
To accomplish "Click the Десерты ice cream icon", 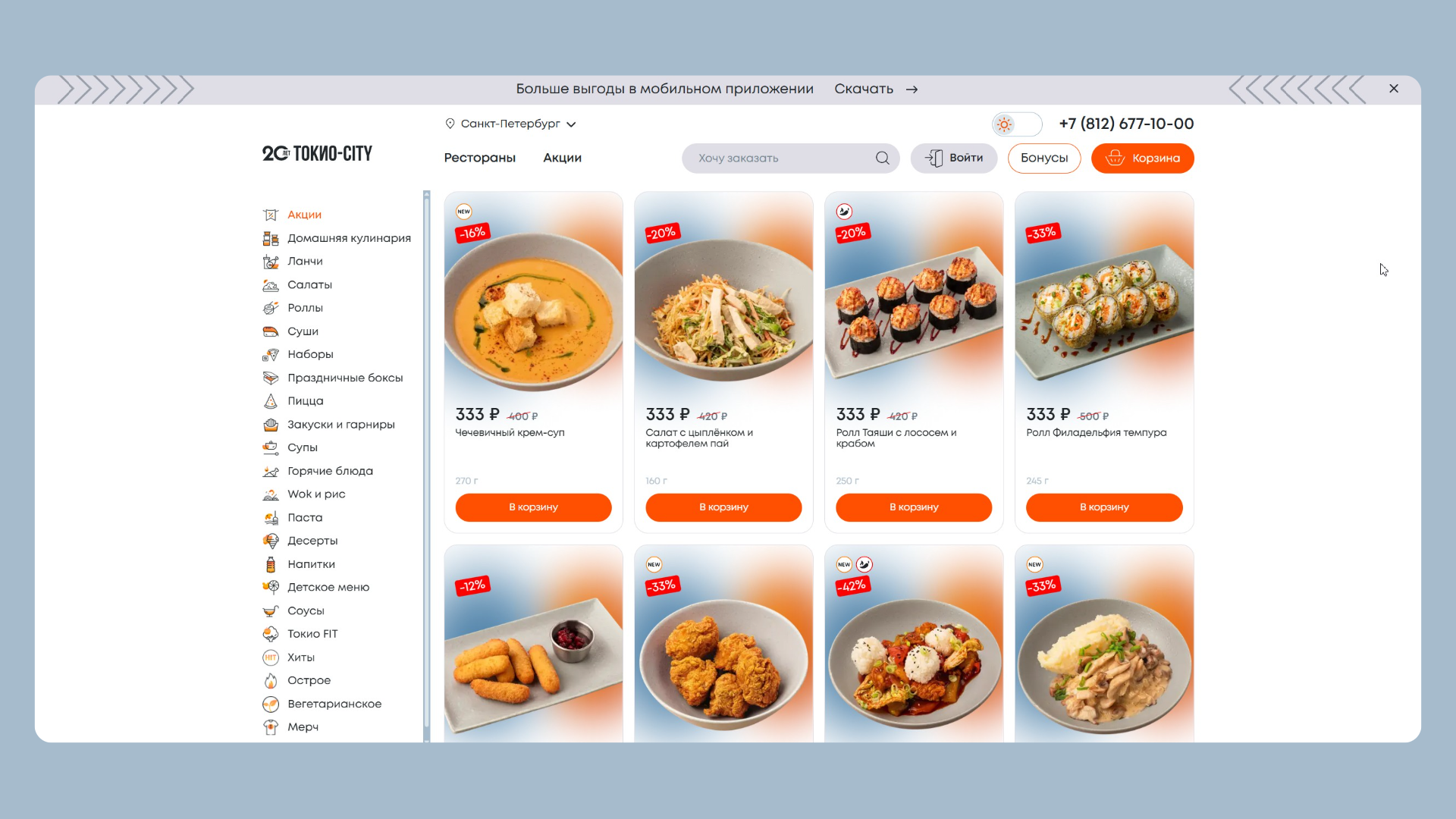I will point(270,541).
